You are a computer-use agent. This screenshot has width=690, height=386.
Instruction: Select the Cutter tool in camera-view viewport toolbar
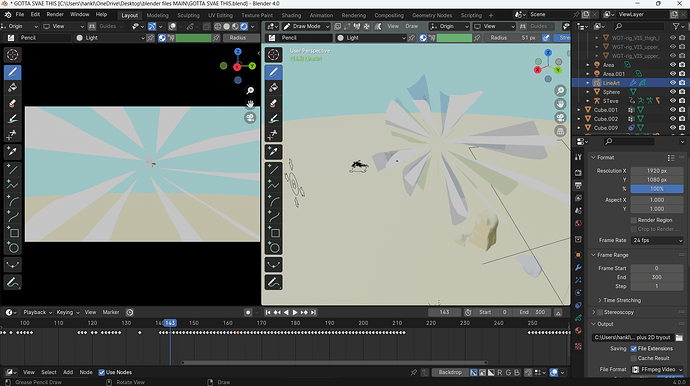coord(12,135)
